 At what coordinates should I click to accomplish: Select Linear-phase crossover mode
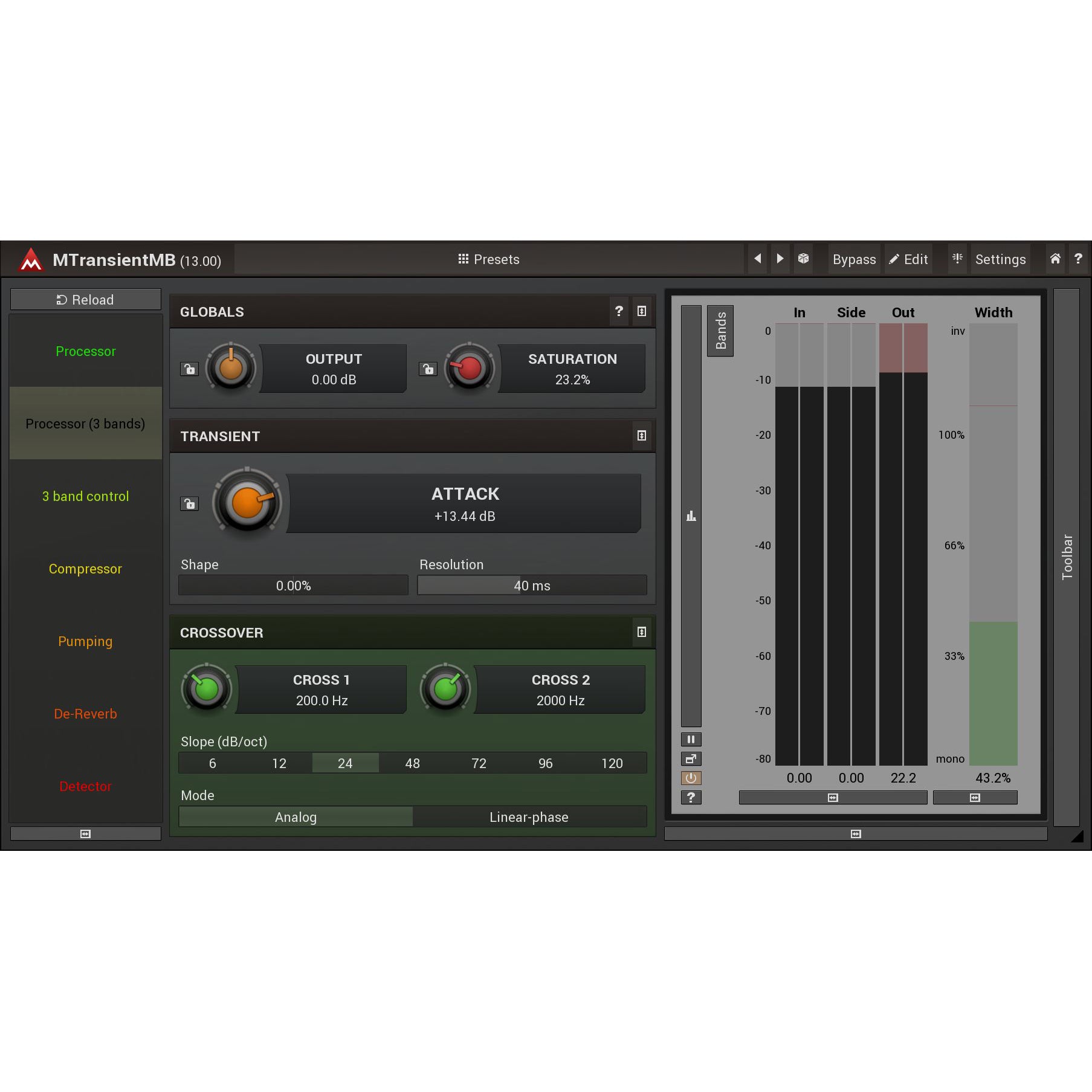[x=529, y=817]
